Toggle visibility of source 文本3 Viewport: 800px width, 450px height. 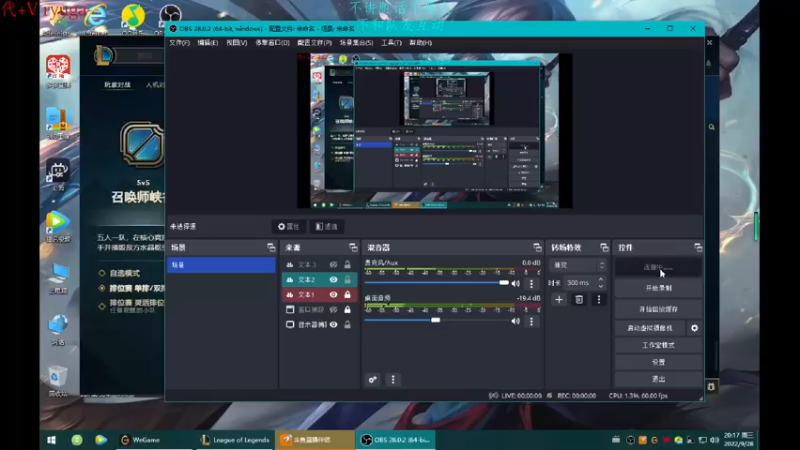pos(333,265)
